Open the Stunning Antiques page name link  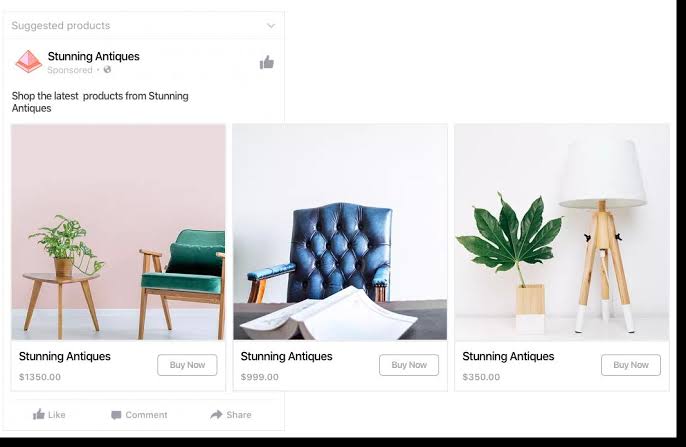tap(94, 56)
